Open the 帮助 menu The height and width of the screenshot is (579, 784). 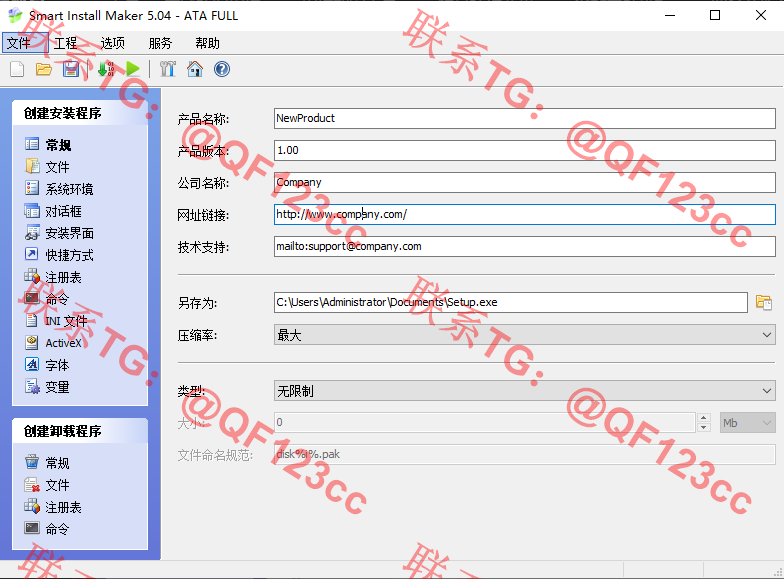[208, 43]
